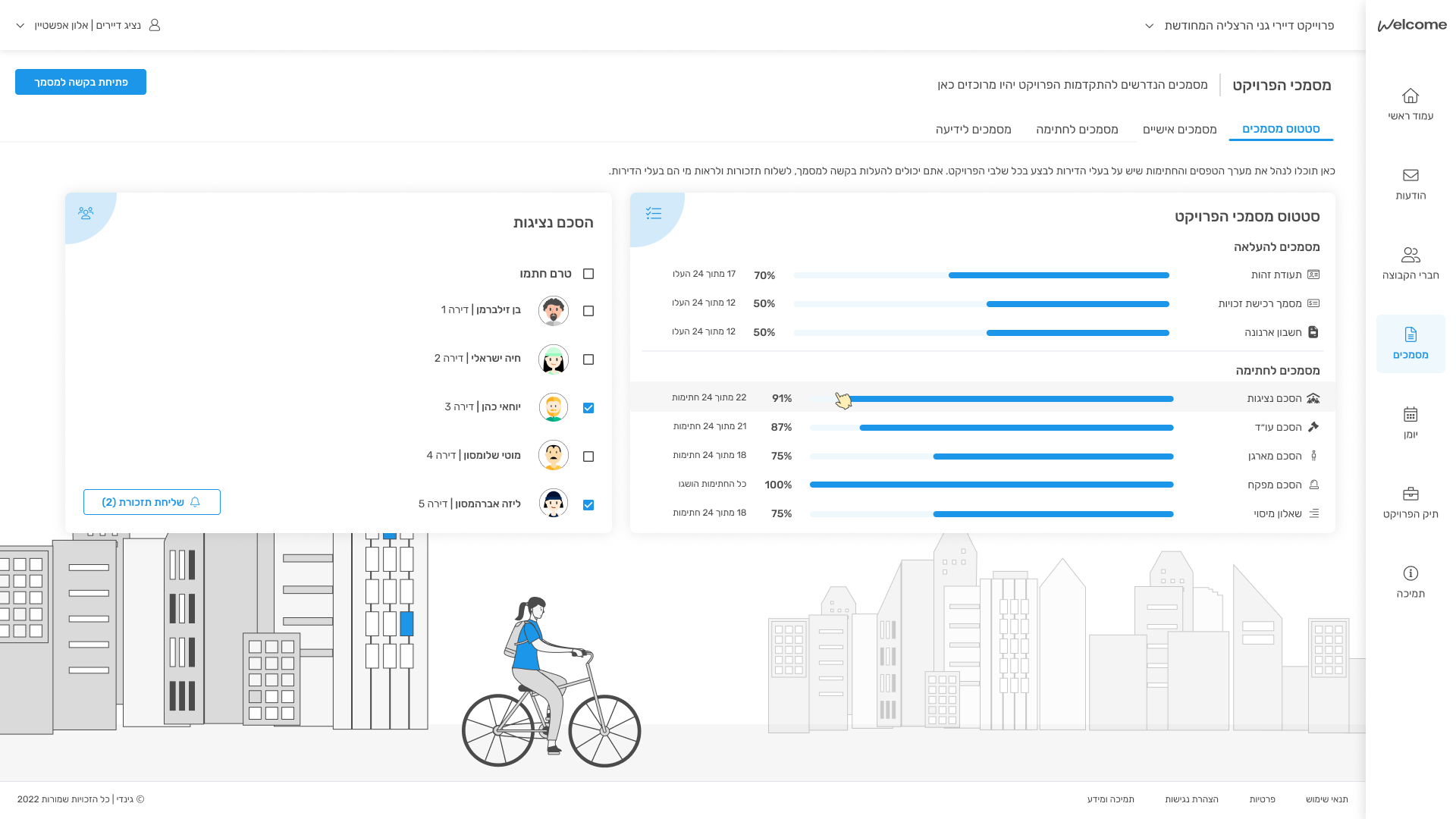Open the הודעות envelope icon
Screen dimensions: 1456x819
(1410, 175)
